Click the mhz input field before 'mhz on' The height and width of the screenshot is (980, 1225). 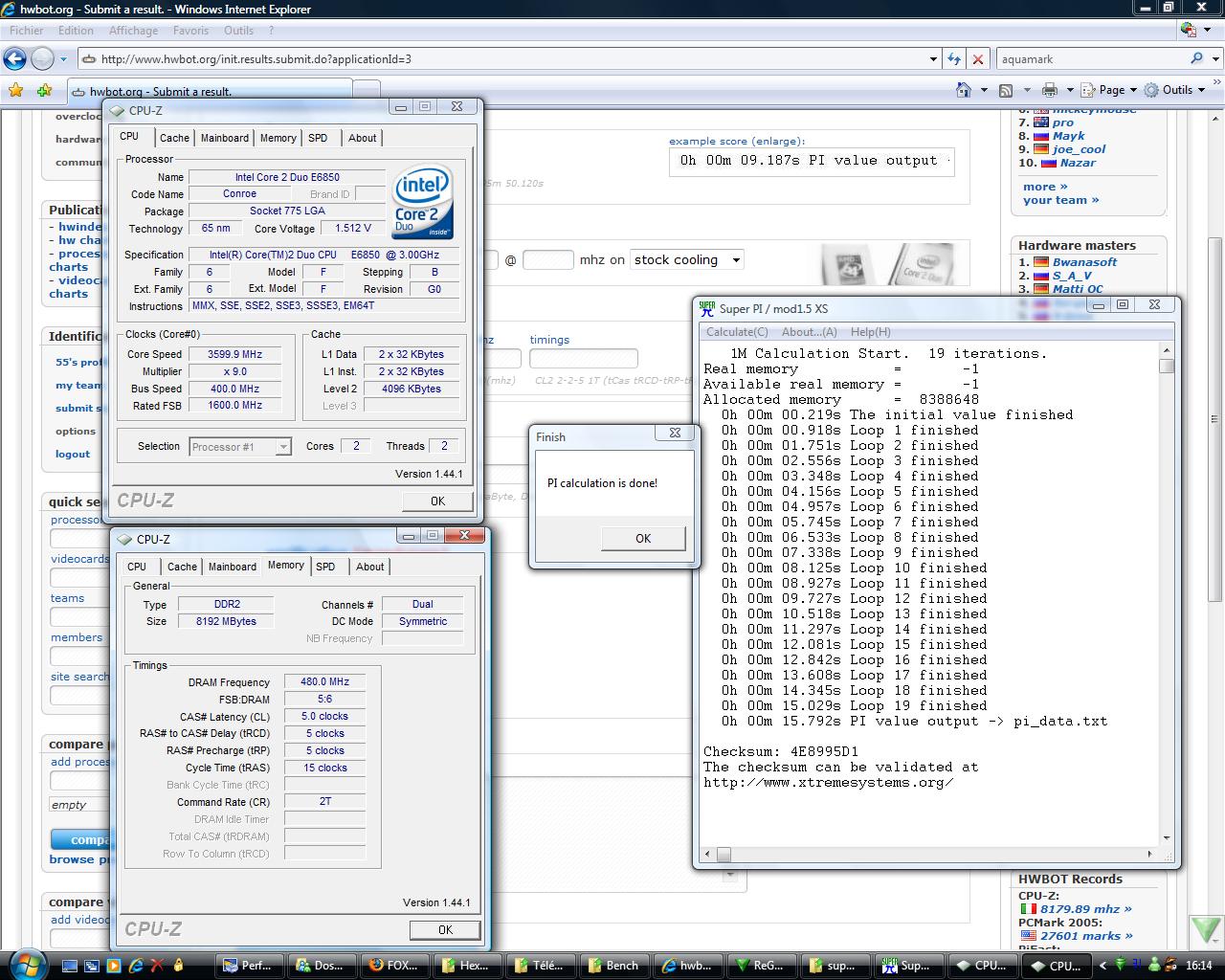pos(548,259)
